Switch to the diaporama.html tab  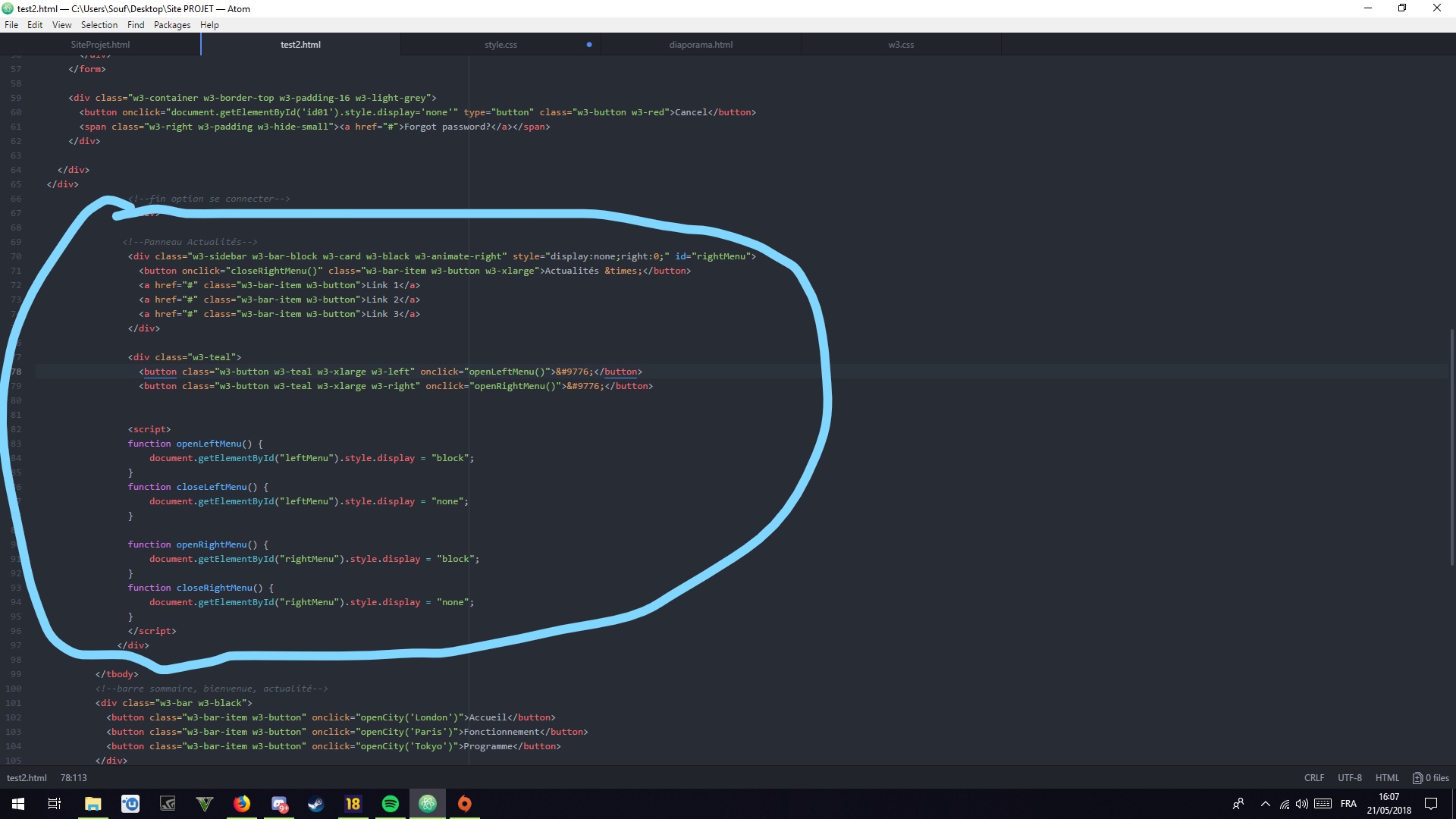[701, 45]
